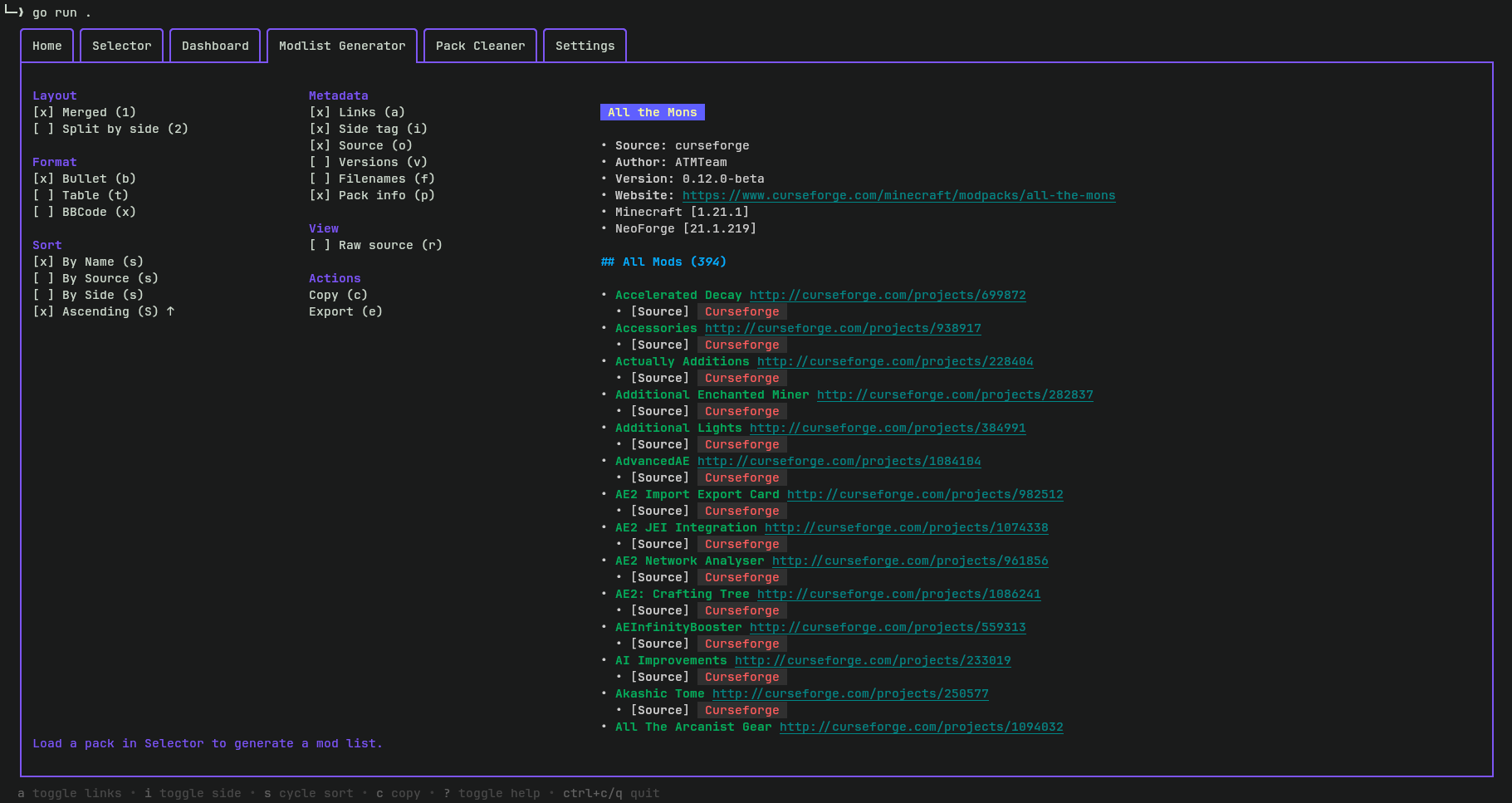Screen dimensions: 1512x803
Task: Switch to the Pack Cleaner tab
Action: point(479,46)
